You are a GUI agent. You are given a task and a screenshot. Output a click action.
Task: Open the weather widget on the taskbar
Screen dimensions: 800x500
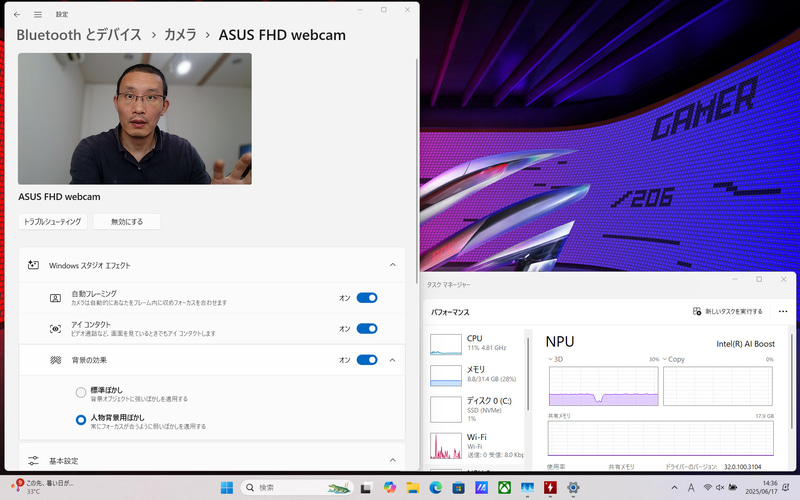point(43,487)
